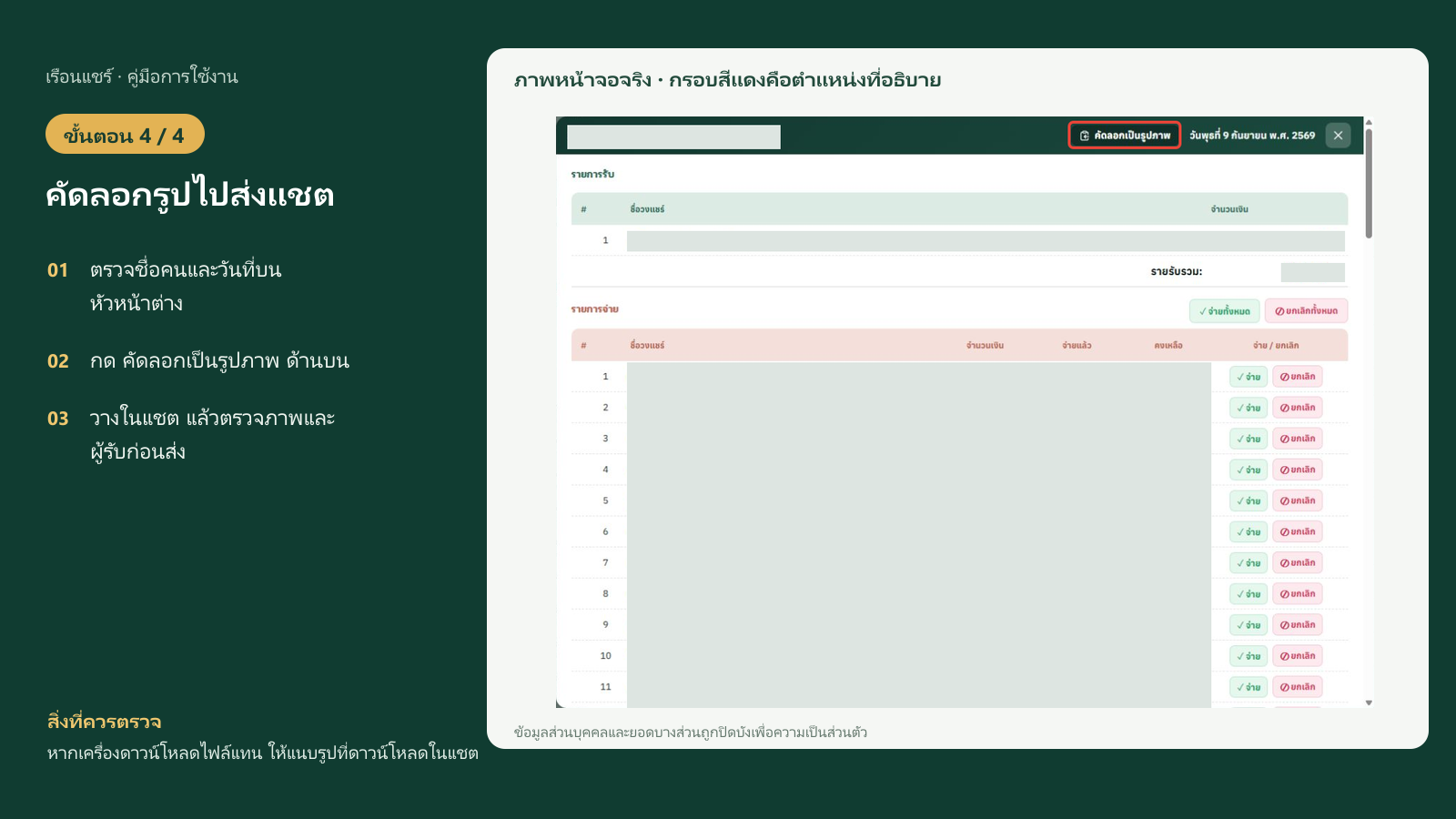Click the สิ่งที่ควรตรวจ heading text
The width and height of the screenshot is (1456, 819).
pos(105,722)
